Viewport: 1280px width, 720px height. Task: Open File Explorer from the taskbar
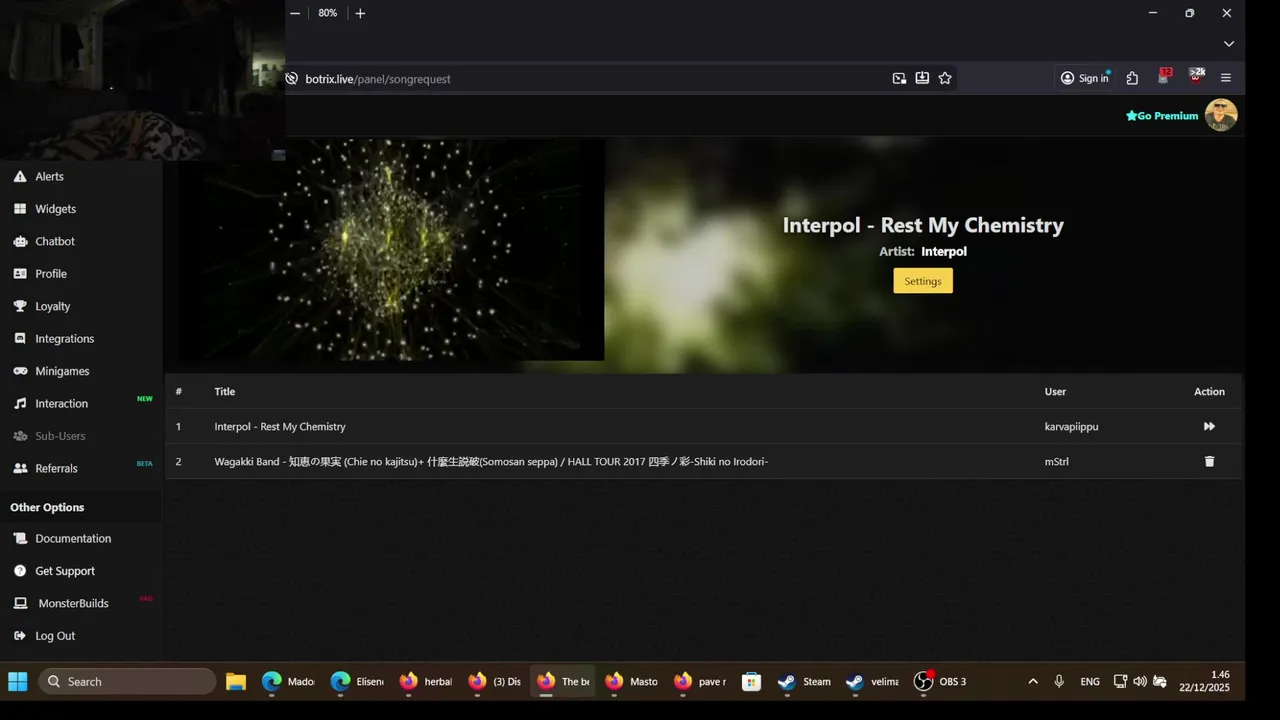[x=236, y=681]
